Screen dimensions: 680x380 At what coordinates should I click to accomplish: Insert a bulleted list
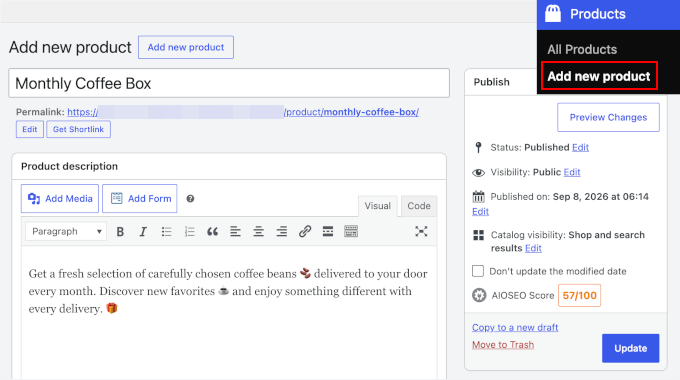167,232
